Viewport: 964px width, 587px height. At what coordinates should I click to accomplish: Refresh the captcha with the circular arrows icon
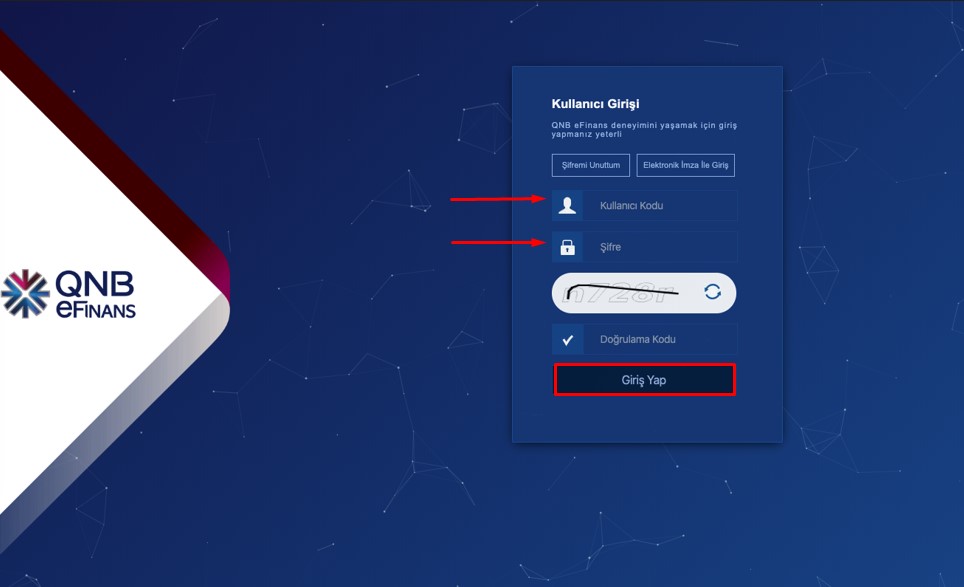click(x=713, y=292)
